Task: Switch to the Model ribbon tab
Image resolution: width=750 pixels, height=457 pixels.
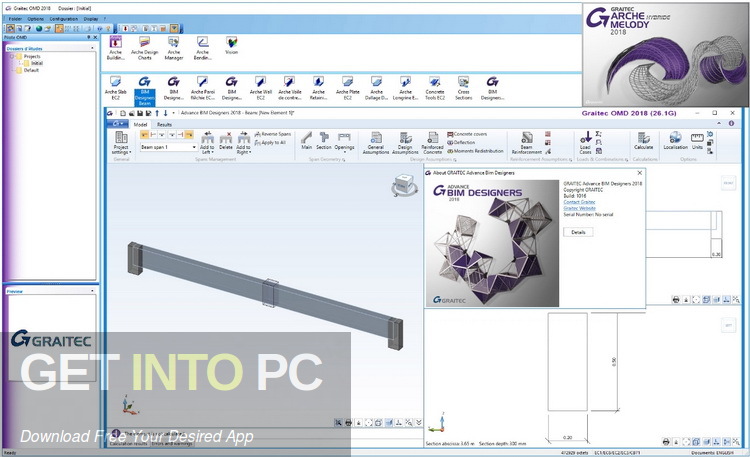Action: pyautogui.click(x=140, y=124)
